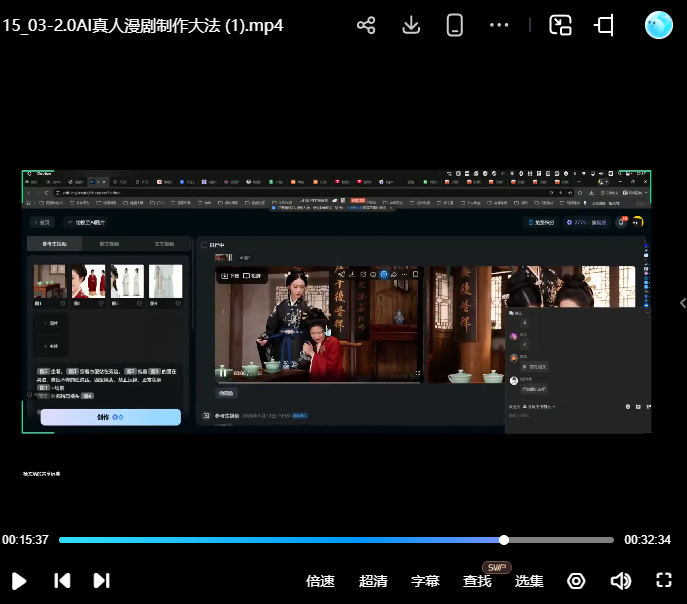The image size is (687, 604).
Task: Open the 选集 episode list
Action: 529,581
